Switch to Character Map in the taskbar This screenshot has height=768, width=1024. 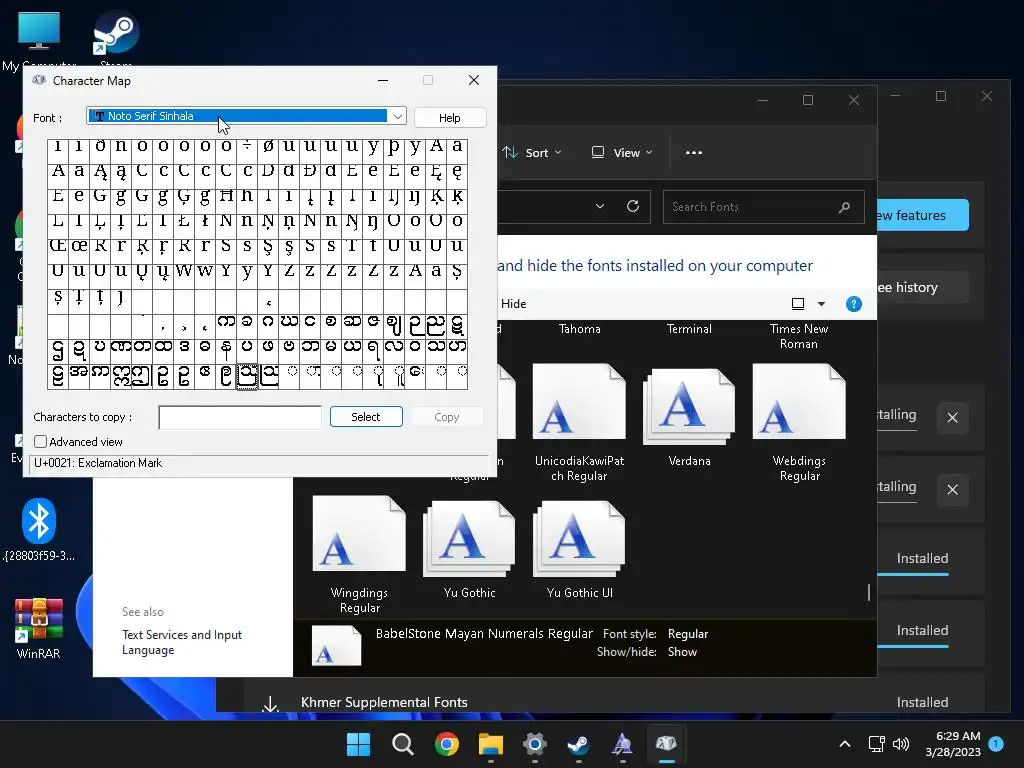665,744
